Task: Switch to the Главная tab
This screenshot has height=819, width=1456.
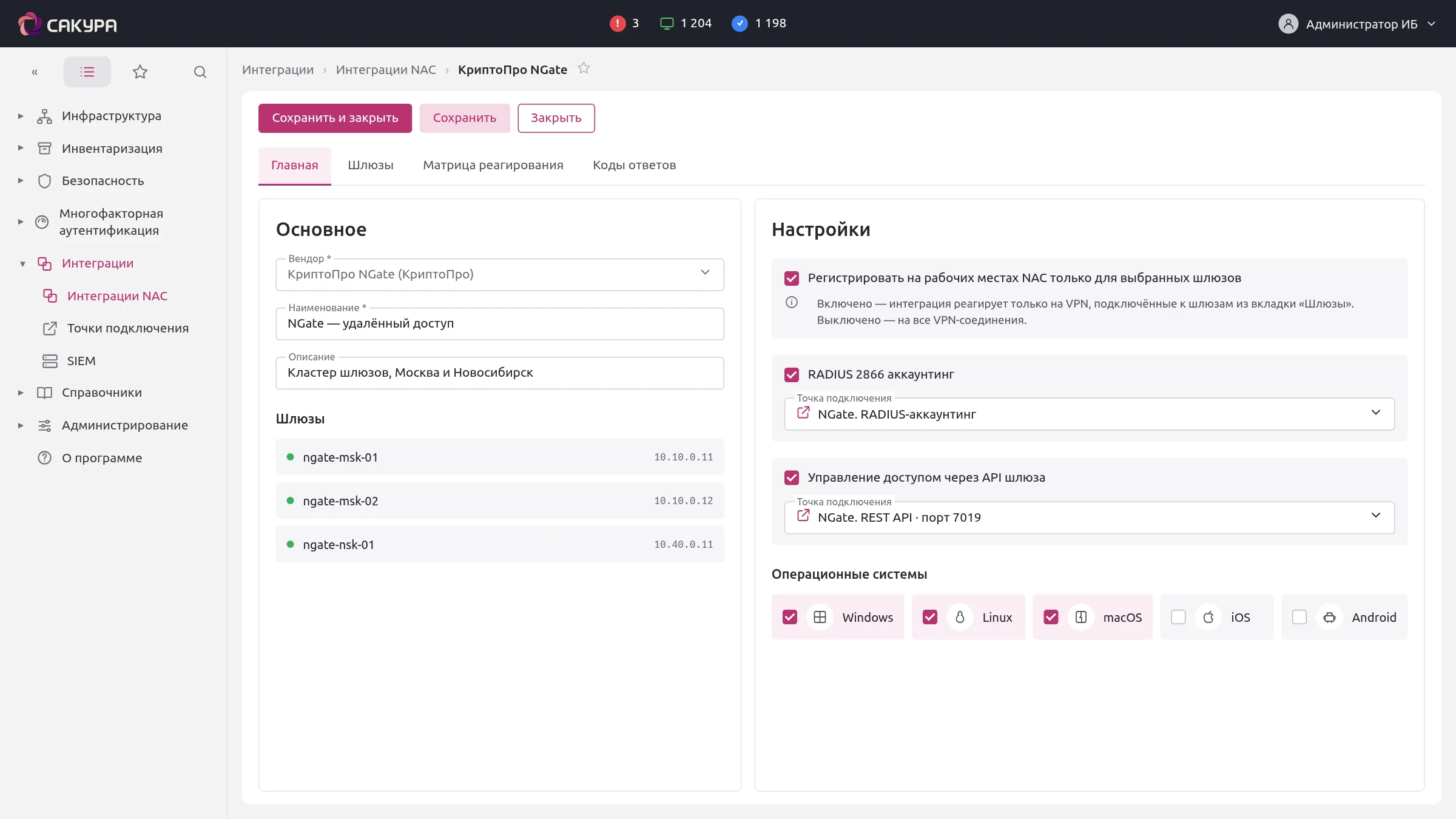Action: tap(295, 165)
